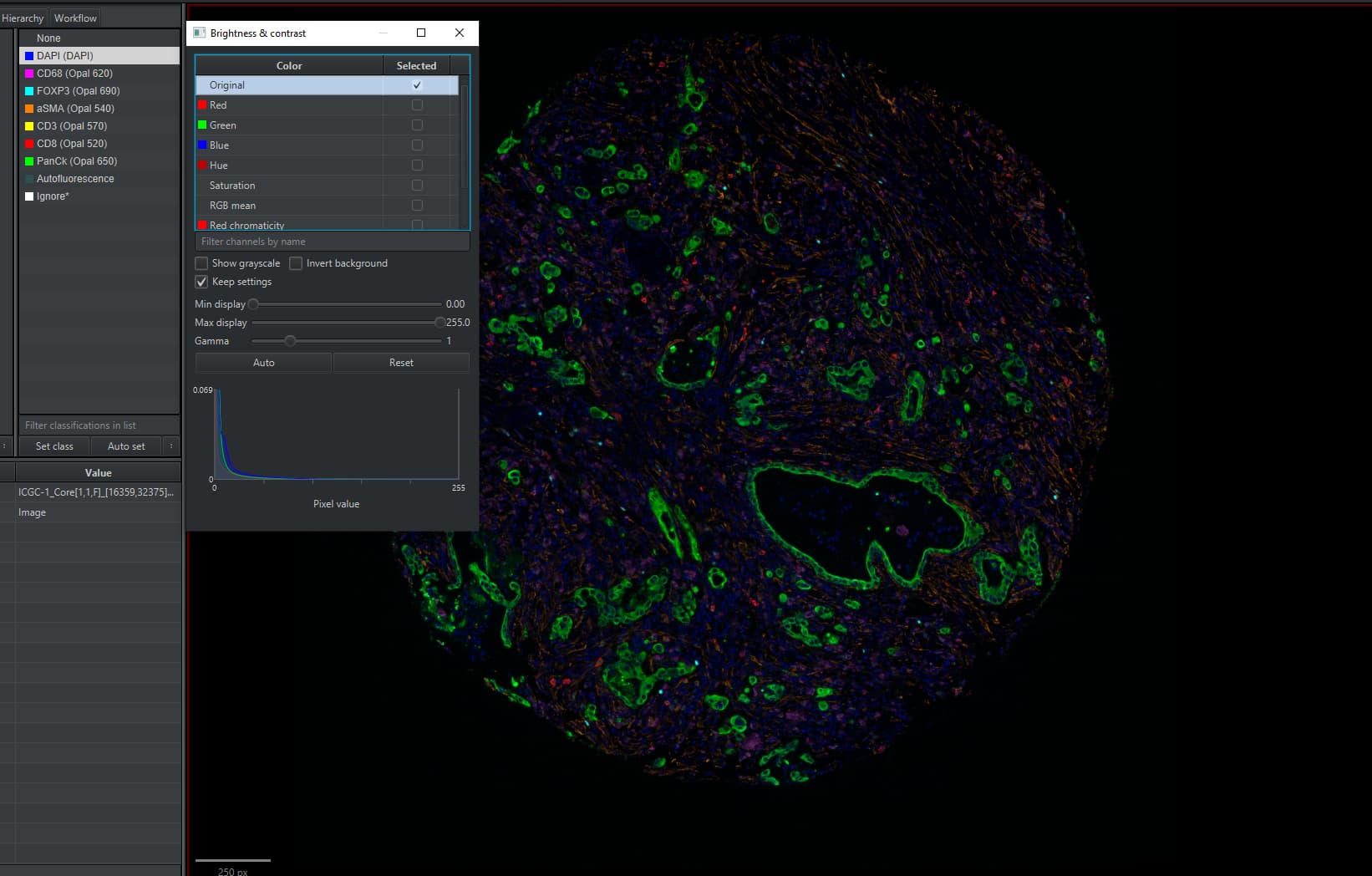1372x876 pixels.
Task: Click the Auto button
Action: click(x=262, y=362)
